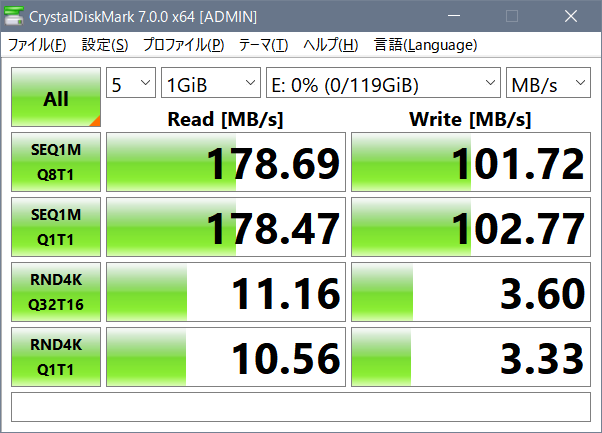Open the ヘルプ(H) menu
The image size is (602, 433).
(331, 45)
